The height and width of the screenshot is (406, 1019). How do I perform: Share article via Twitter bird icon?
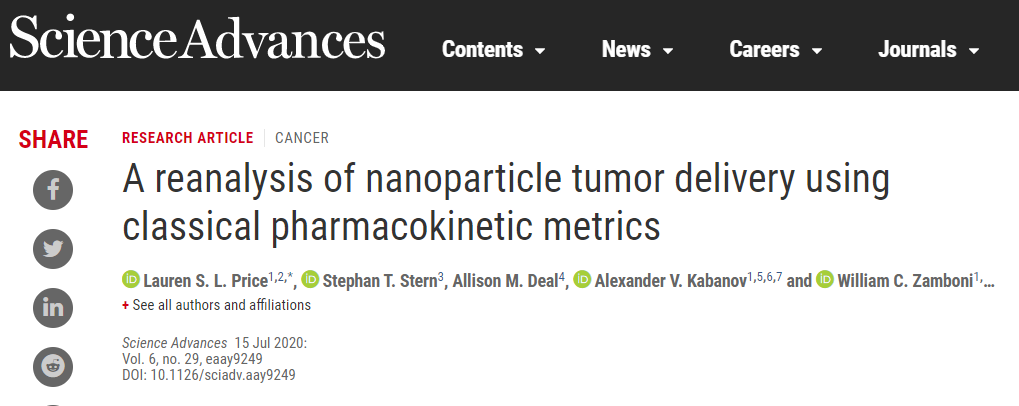[53, 249]
